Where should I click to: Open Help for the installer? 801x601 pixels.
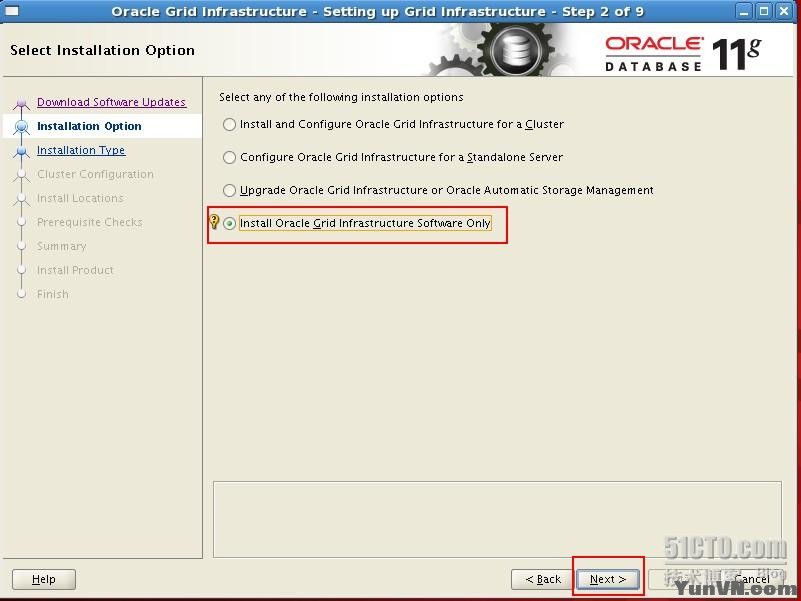click(x=43, y=579)
